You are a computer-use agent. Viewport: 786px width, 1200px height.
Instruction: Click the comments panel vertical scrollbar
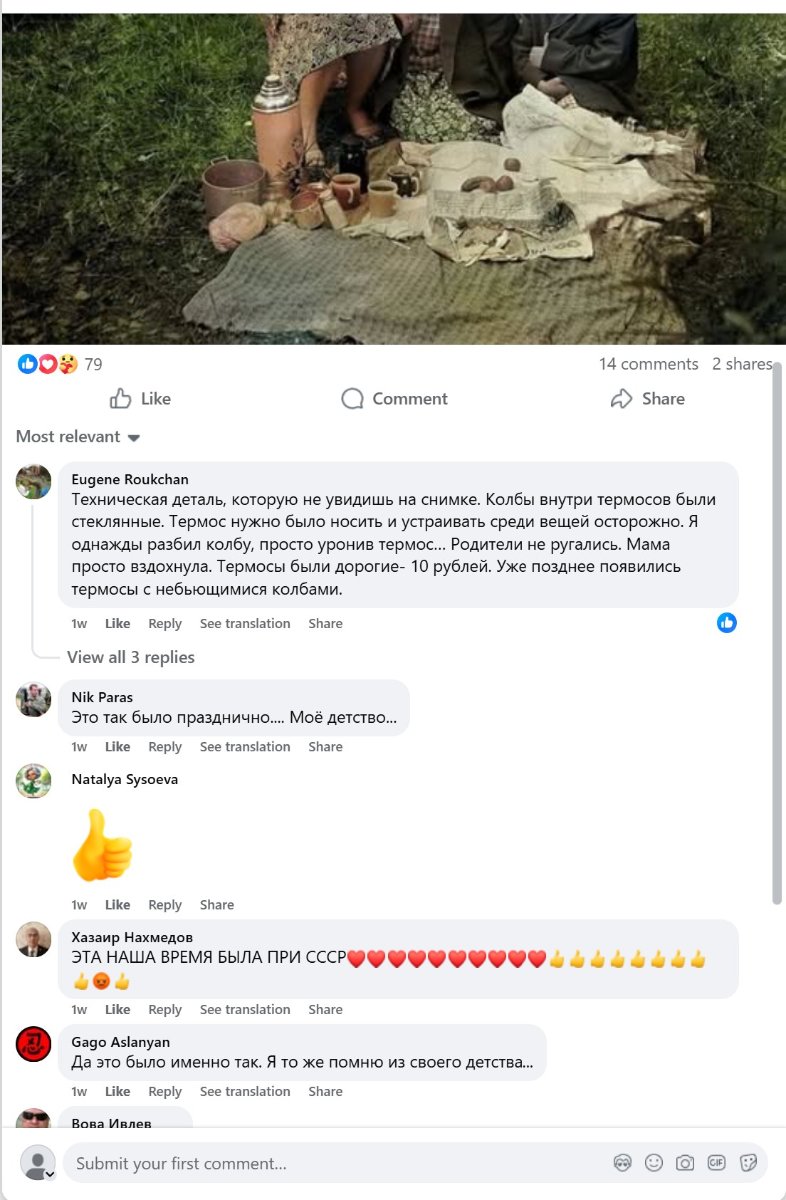pyautogui.click(x=777, y=630)
